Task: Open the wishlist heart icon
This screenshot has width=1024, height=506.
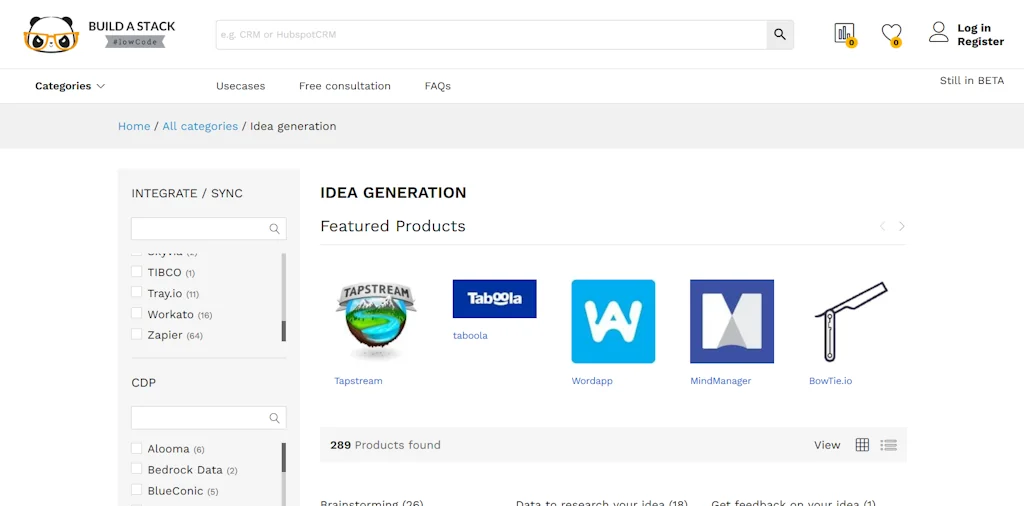Action: point(891,33)
